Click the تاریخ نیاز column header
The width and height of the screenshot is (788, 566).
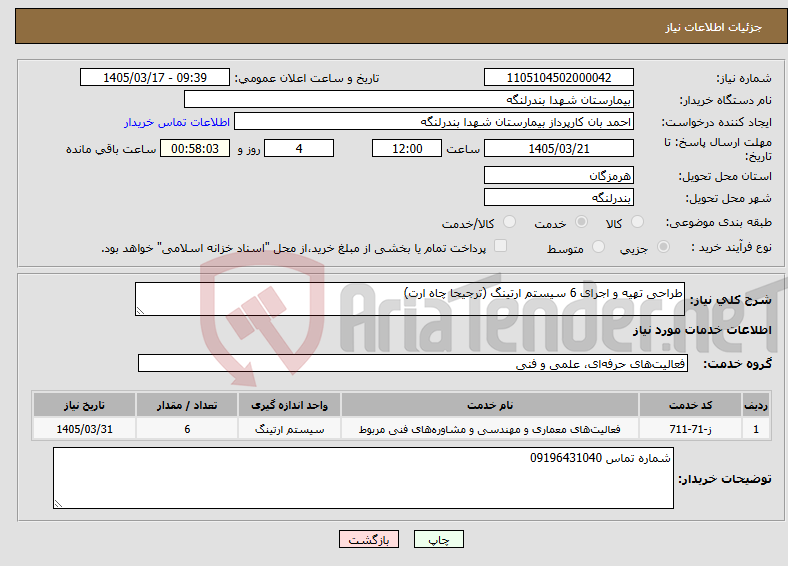click(84, 405)
